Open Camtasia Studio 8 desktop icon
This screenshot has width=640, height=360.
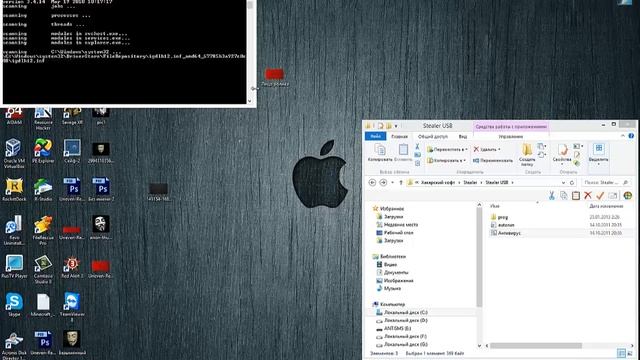pyautogui.click(x=43, y=269)
